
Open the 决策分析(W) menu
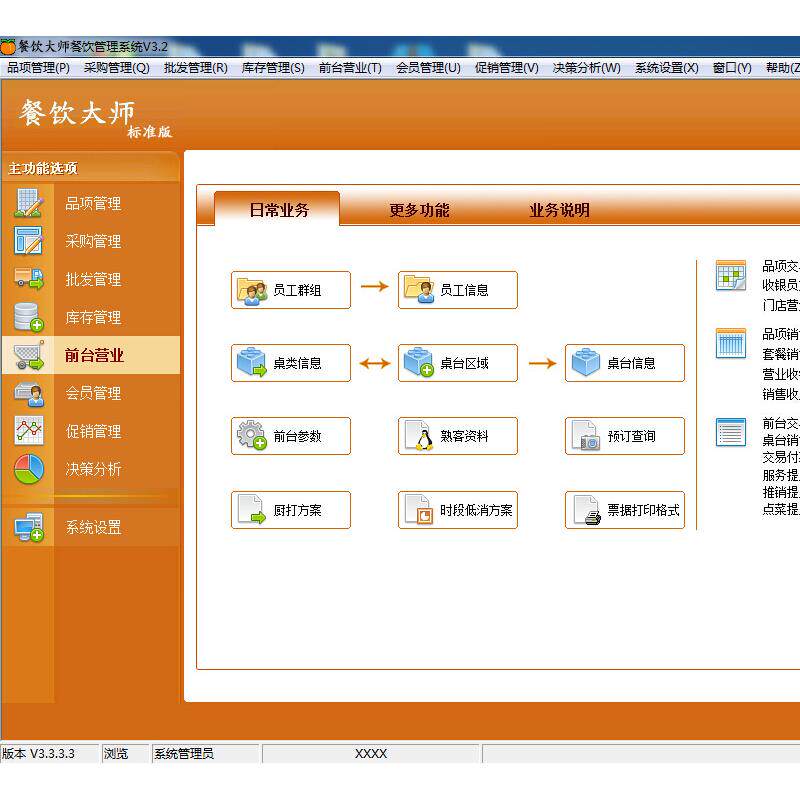coord(587,68)
